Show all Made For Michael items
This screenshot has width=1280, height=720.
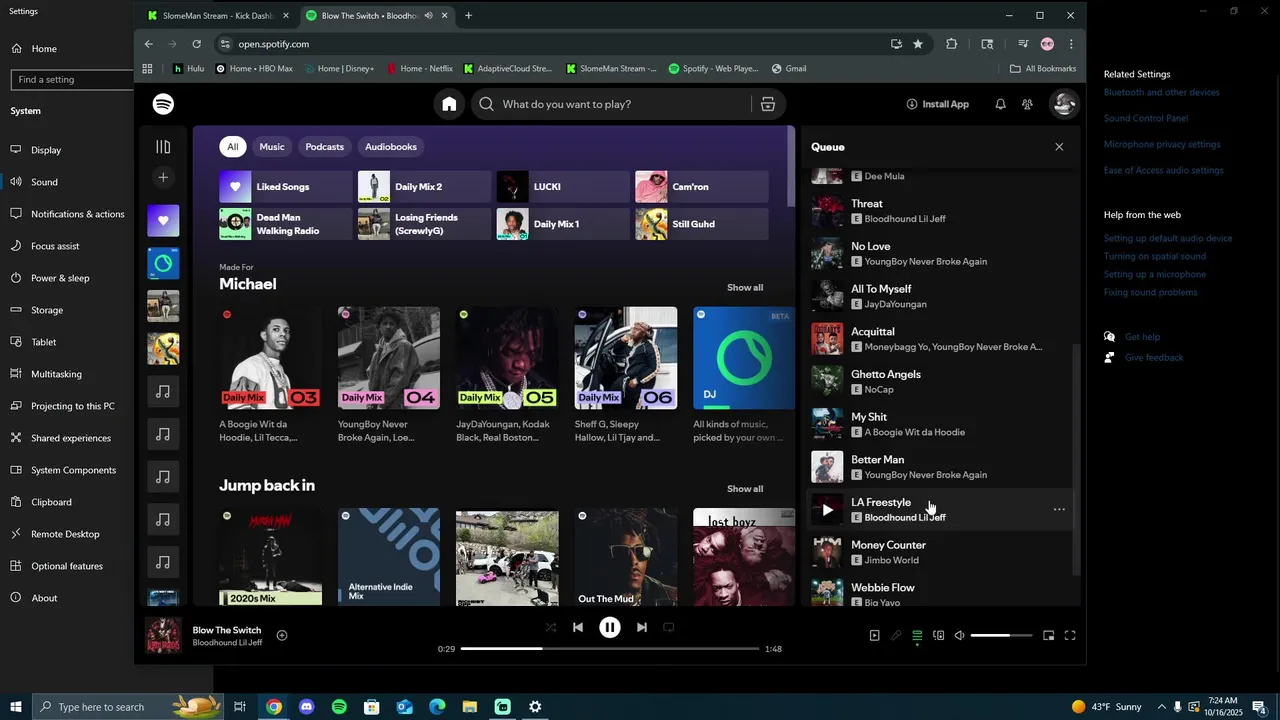(x=745, y=288)
